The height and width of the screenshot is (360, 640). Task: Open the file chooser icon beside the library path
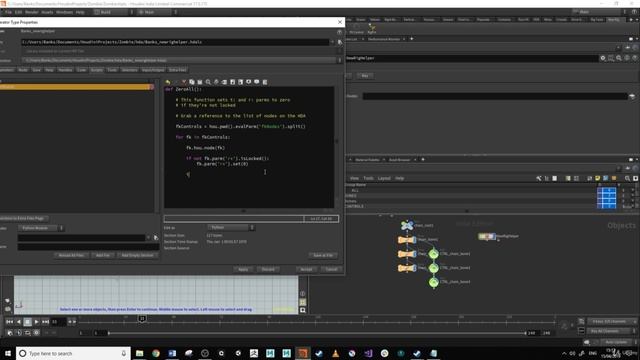pyautogui.click(x=340, y=42)
